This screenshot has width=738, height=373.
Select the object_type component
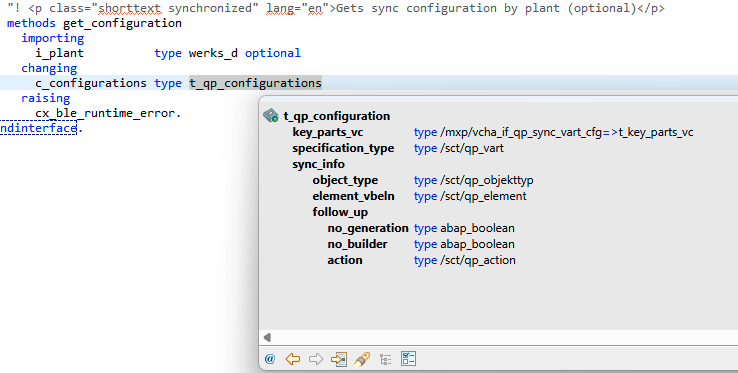point(345,180)
